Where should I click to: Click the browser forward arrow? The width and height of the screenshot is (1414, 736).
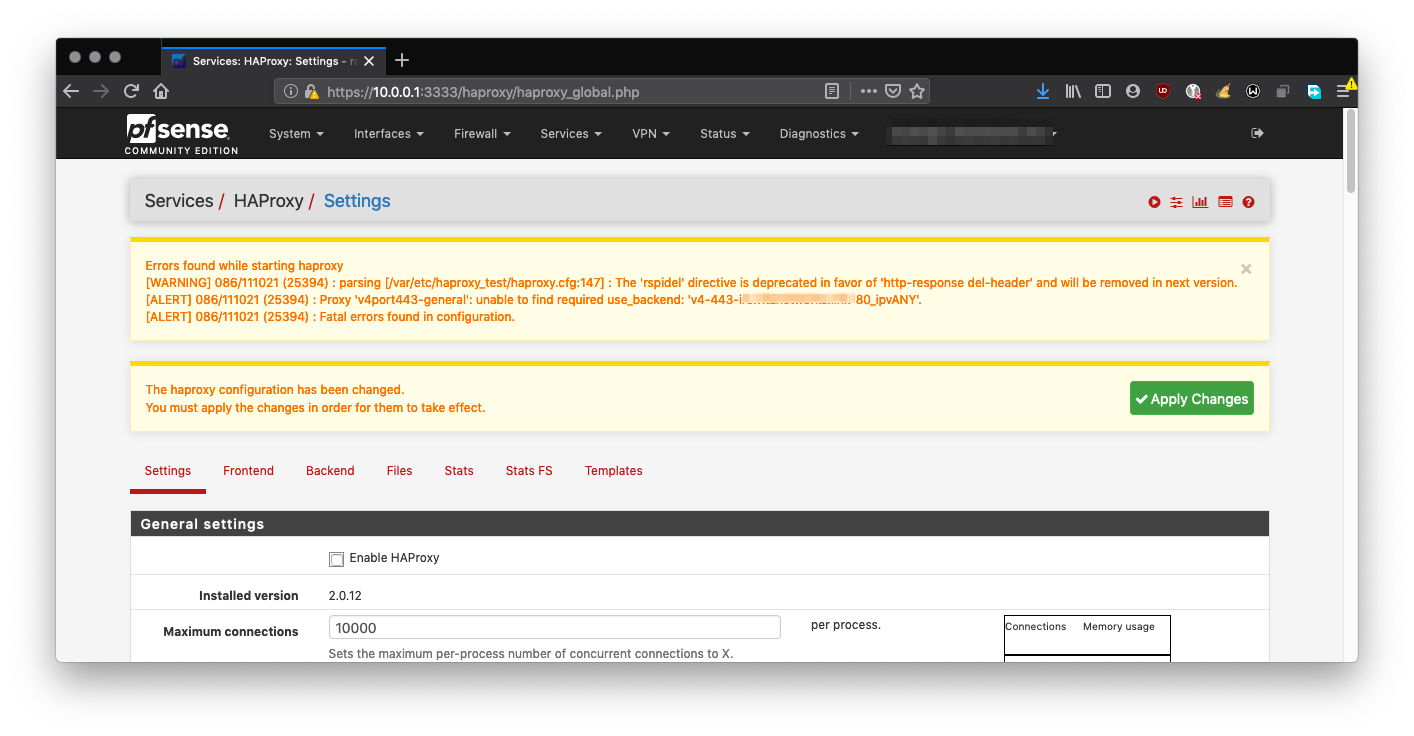[101, 91]
